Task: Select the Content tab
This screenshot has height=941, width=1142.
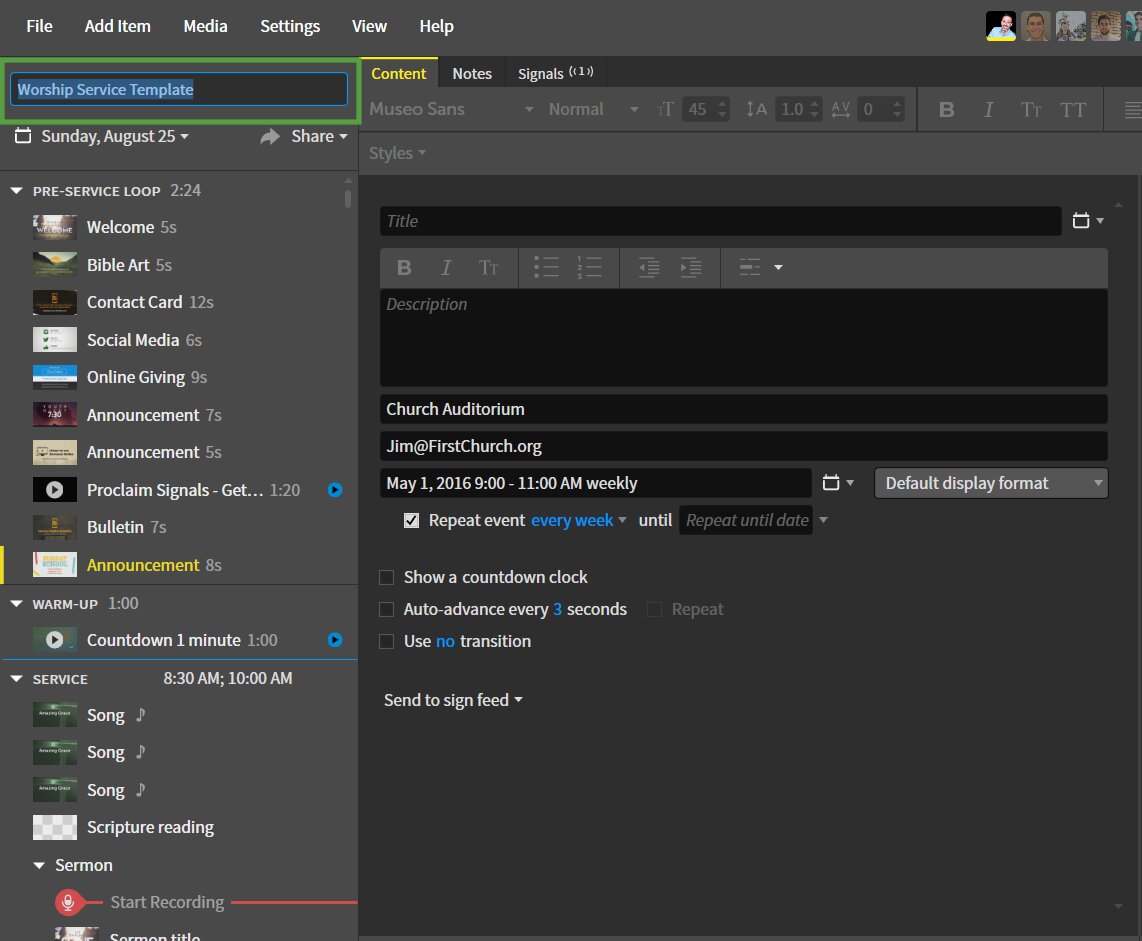Action: click(x=398, y=74)
